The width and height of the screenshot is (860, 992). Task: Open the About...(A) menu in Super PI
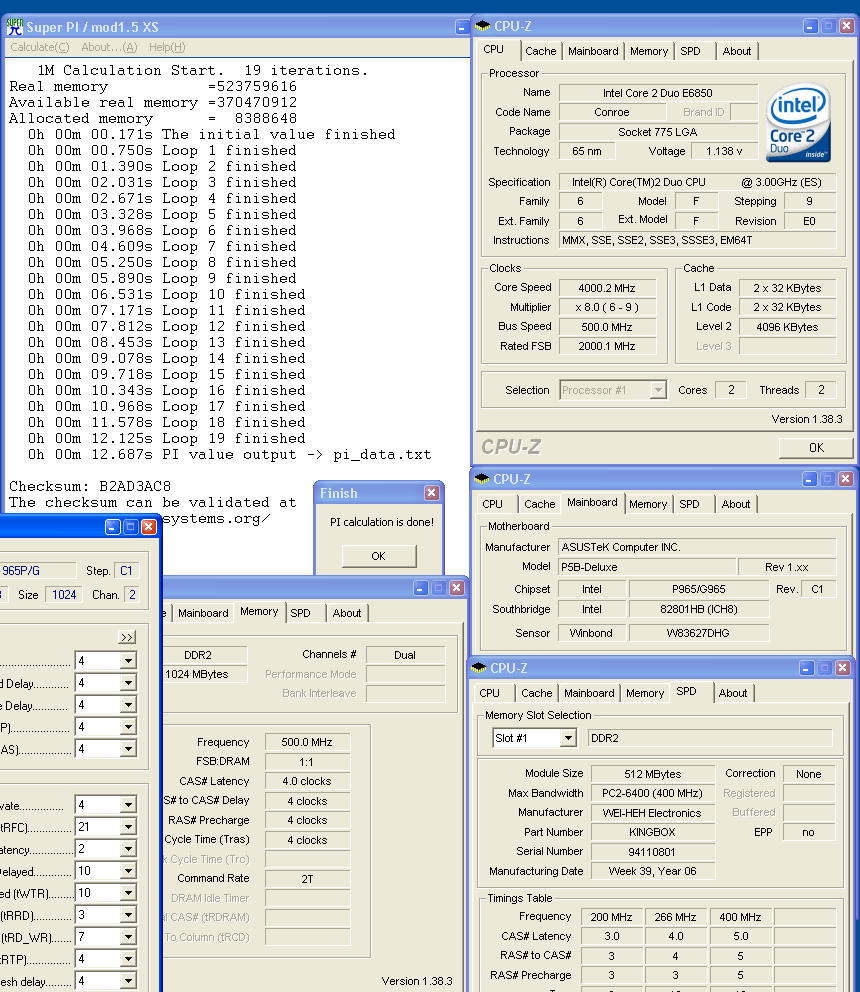coord(109,47)
